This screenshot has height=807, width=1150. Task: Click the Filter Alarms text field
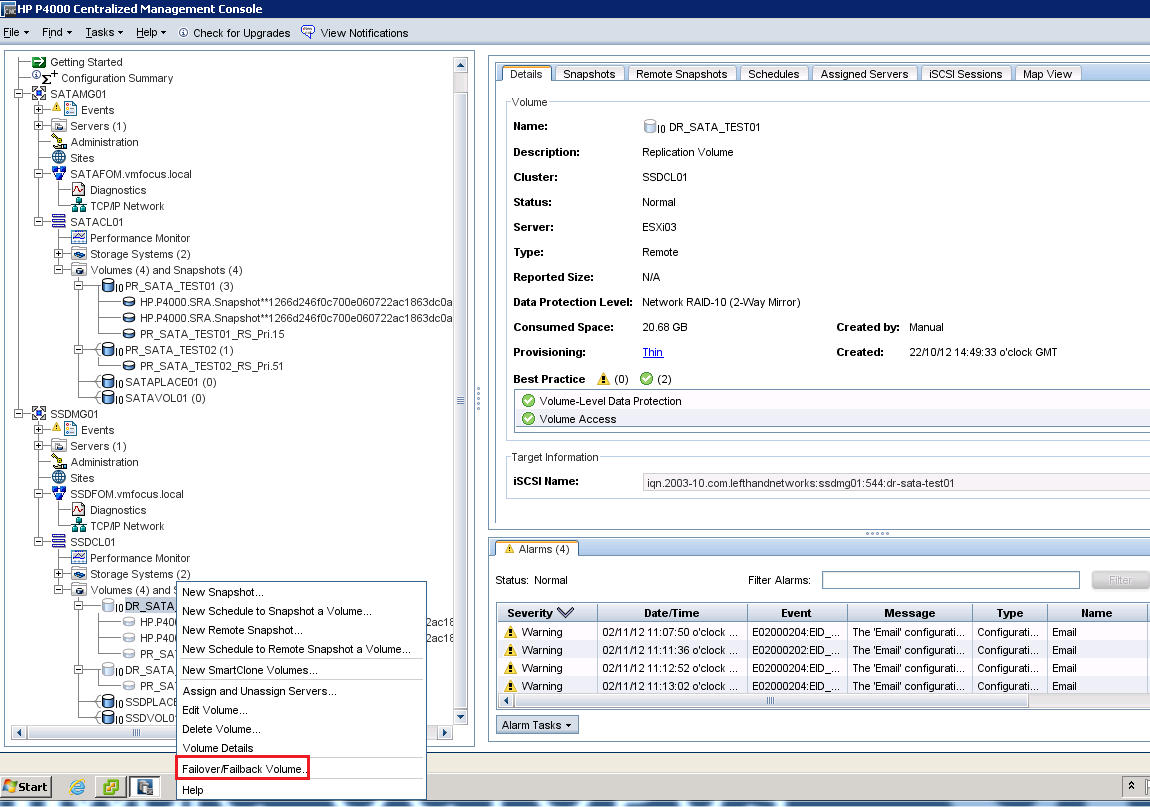tap(950, 580)
